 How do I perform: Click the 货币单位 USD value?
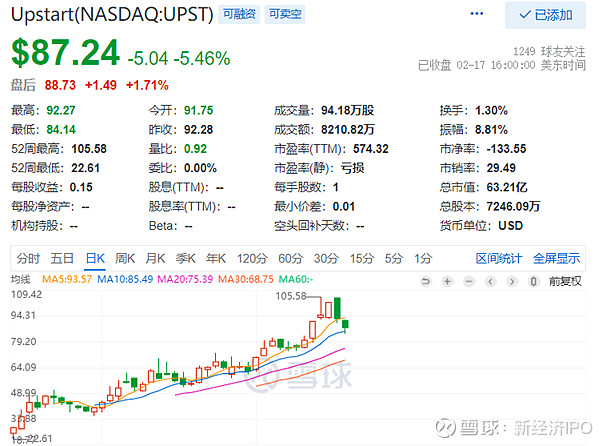510,226
